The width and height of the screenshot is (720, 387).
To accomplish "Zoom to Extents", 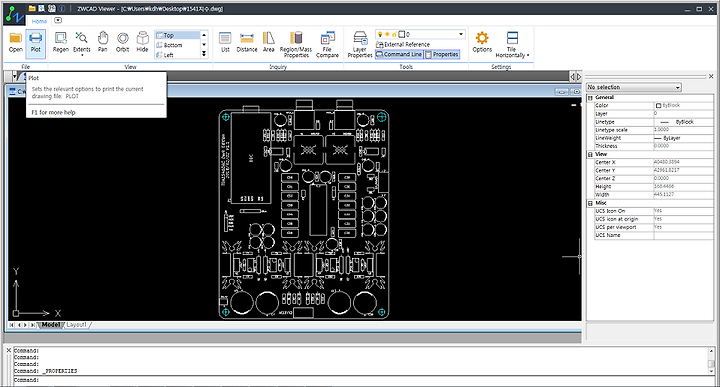I will point(82,44).
